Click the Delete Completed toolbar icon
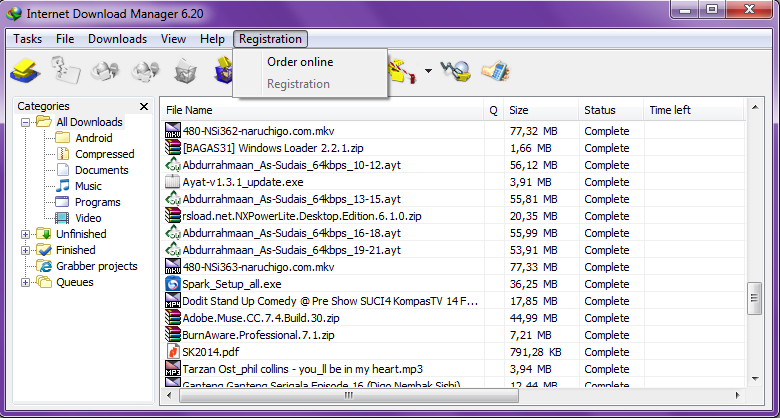The height and width of the screenshot is (418, 780). (x=223, y=72)
